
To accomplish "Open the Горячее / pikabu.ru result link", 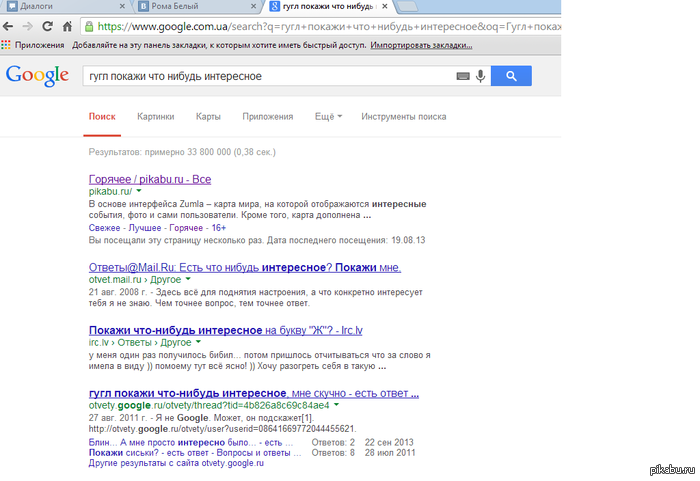I will (x=150, y=178).
